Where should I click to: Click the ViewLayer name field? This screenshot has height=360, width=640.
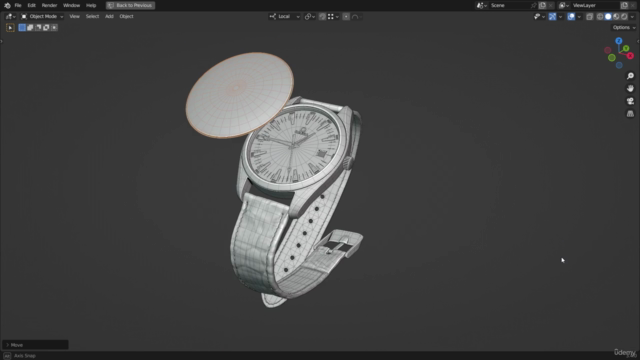595,5
